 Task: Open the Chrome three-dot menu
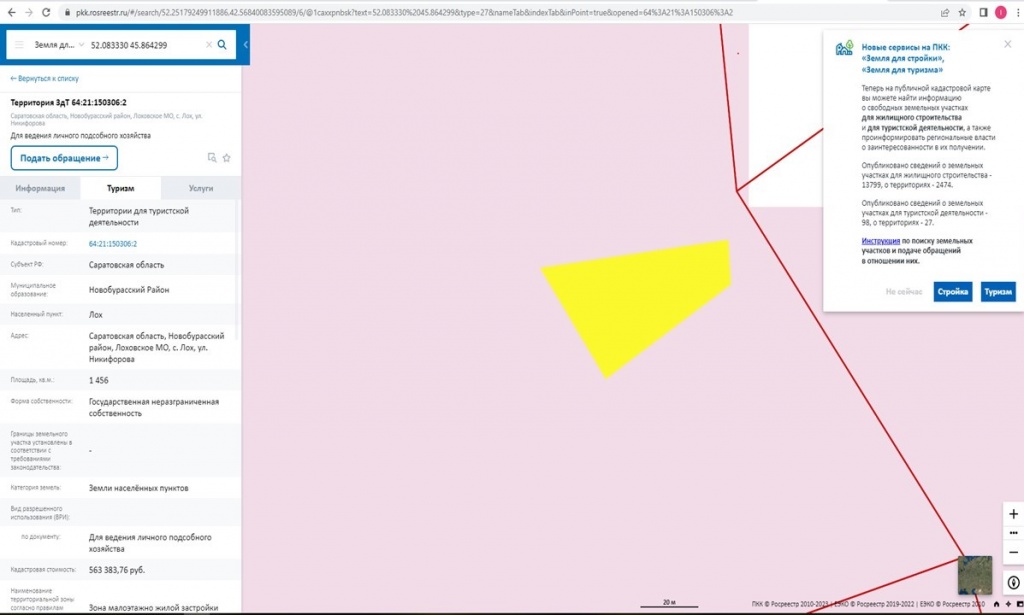pyautogui.click(x=1014, y=12)
